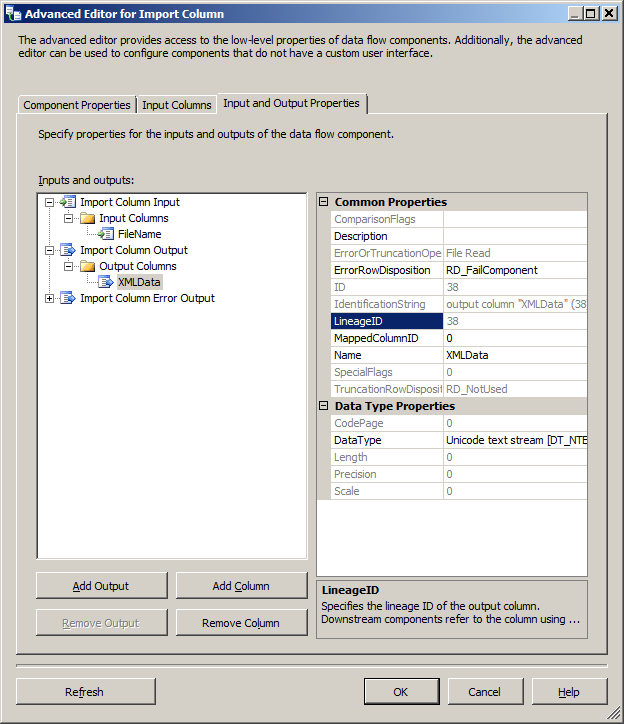Grab the window resize grip corner
Screen dimensions: 624x724
tap(613, 713)
